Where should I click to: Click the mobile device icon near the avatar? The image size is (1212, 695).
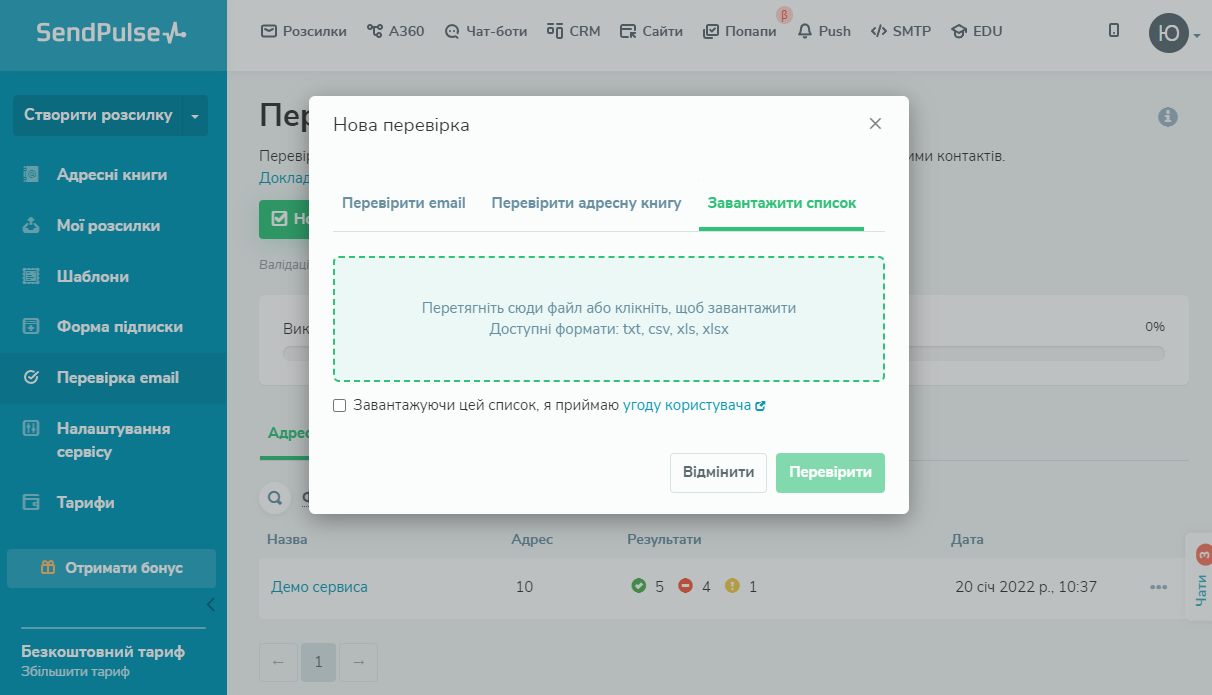(x=1113, y=30)
